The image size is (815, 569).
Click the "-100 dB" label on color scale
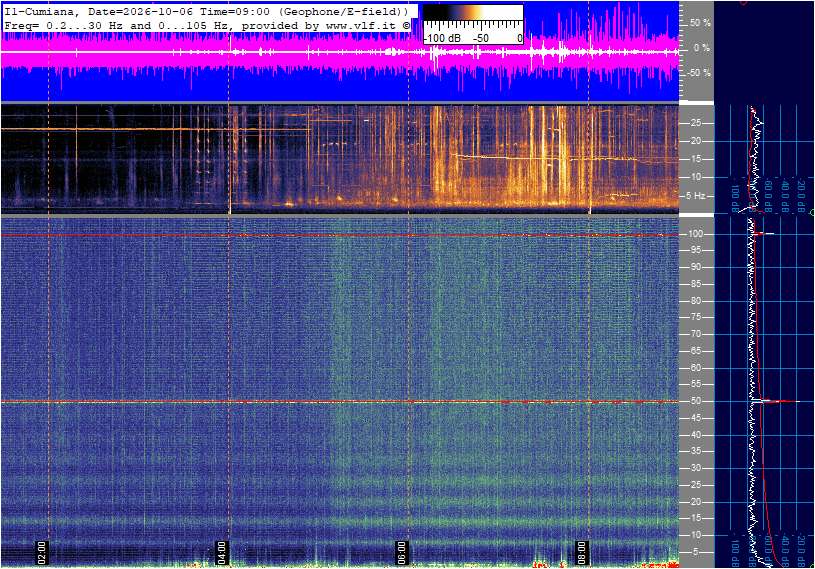pyautogui.click(x=442, y=38)
